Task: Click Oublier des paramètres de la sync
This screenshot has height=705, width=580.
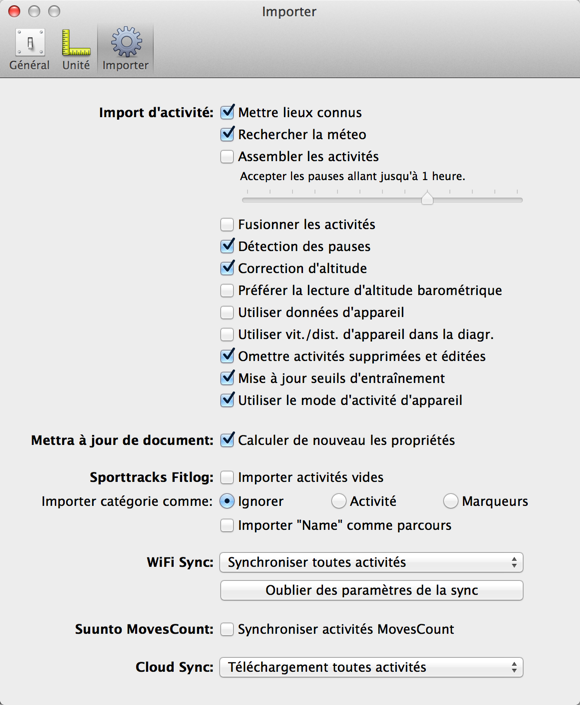Action: tap(371, 590)
